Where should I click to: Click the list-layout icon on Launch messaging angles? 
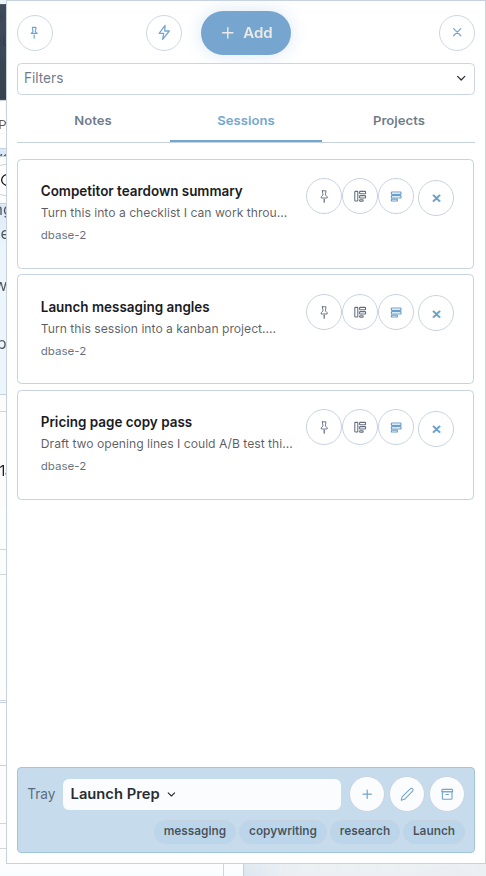pos(360,312)
